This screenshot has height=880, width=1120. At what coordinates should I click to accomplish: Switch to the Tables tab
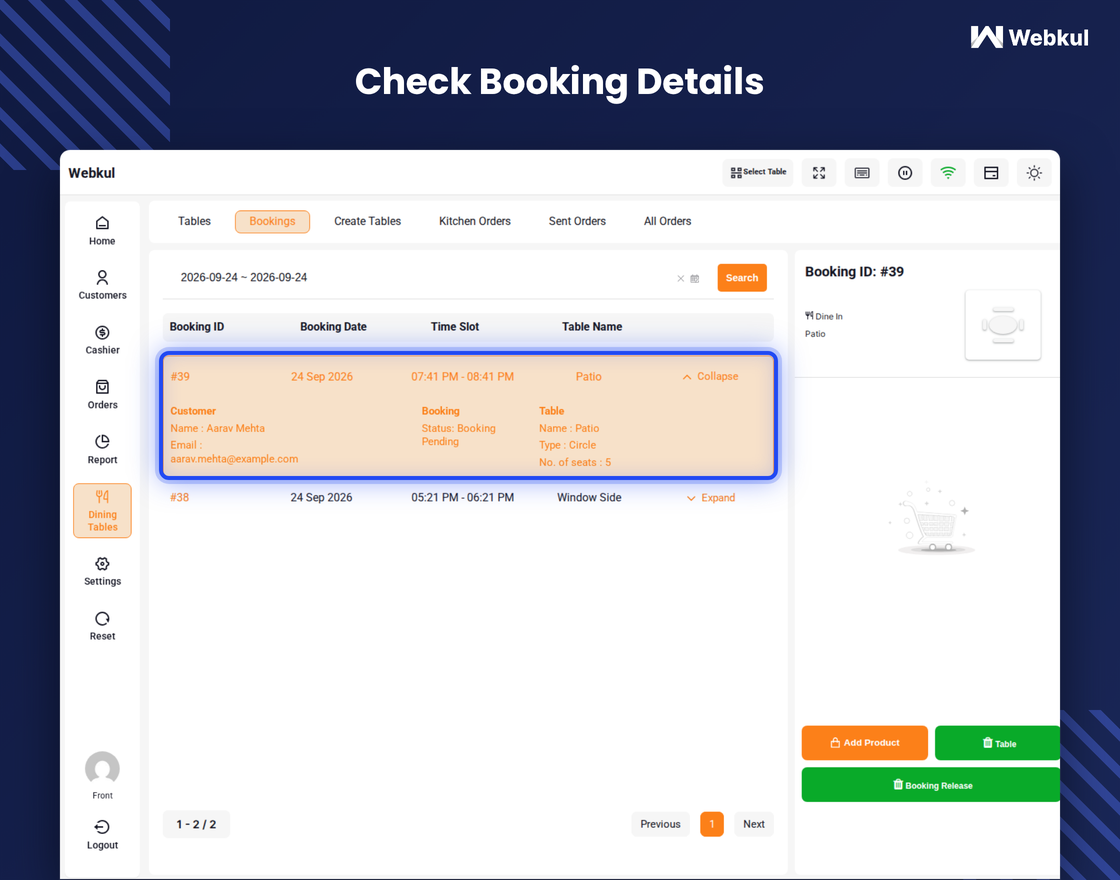coord(194,221)
